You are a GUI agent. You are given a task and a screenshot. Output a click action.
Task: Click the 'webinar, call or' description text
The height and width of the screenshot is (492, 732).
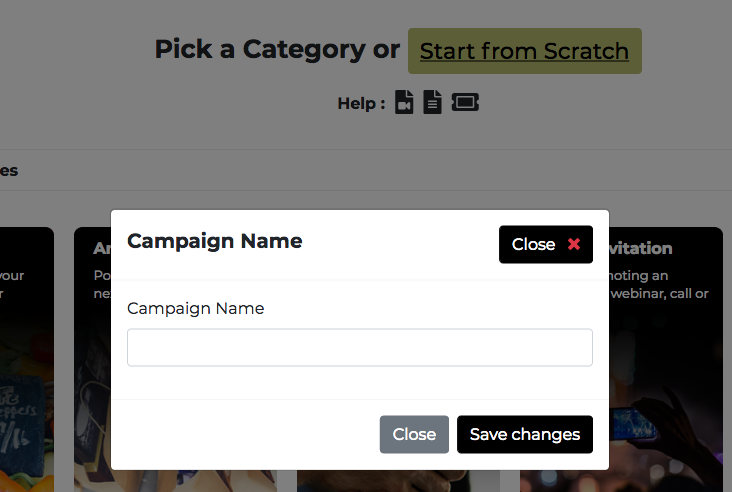[x=659, y=294]
